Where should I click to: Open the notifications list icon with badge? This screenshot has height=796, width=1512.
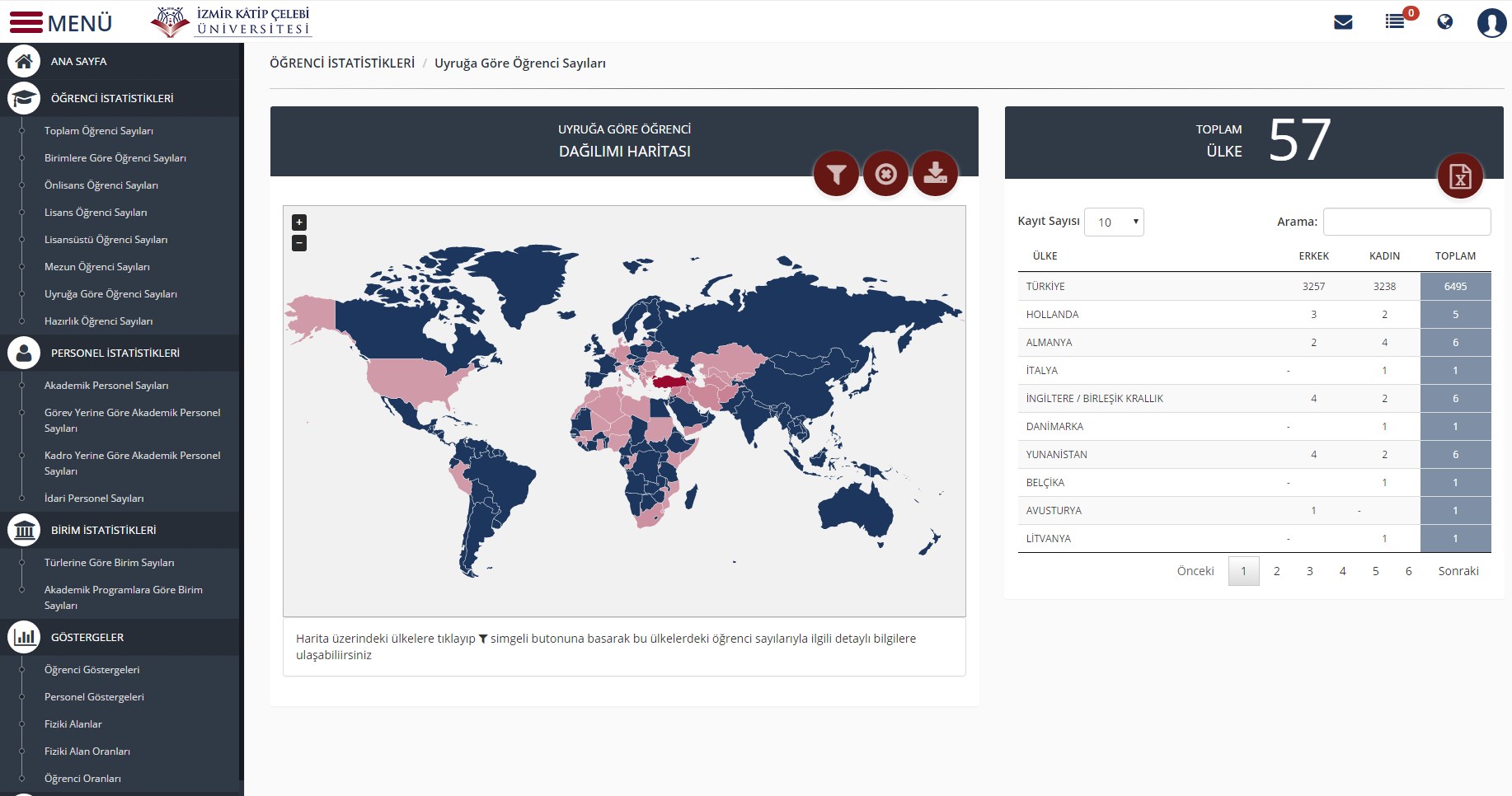(1396, 21)
